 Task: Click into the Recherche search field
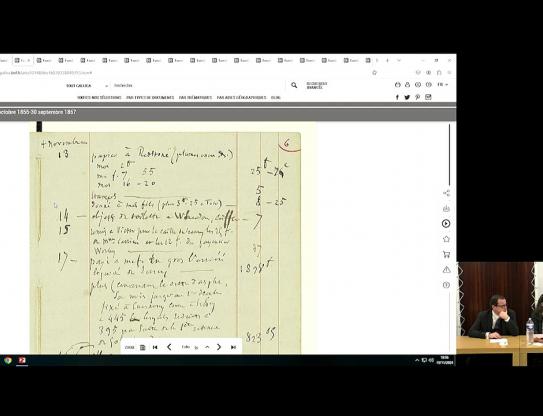197,85
